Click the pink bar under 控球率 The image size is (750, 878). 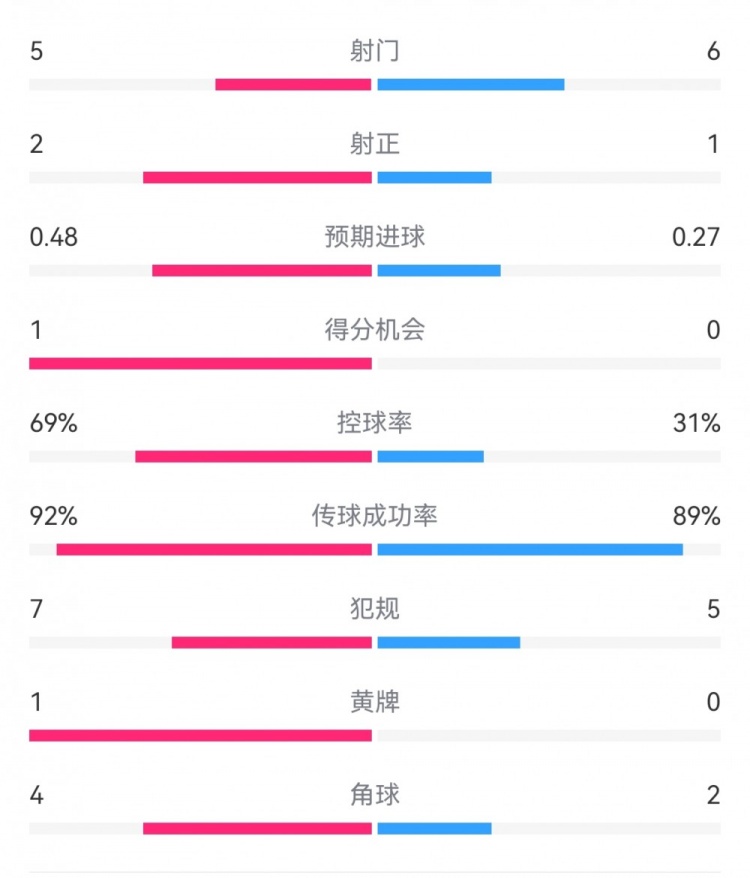(x=253, y=457)
